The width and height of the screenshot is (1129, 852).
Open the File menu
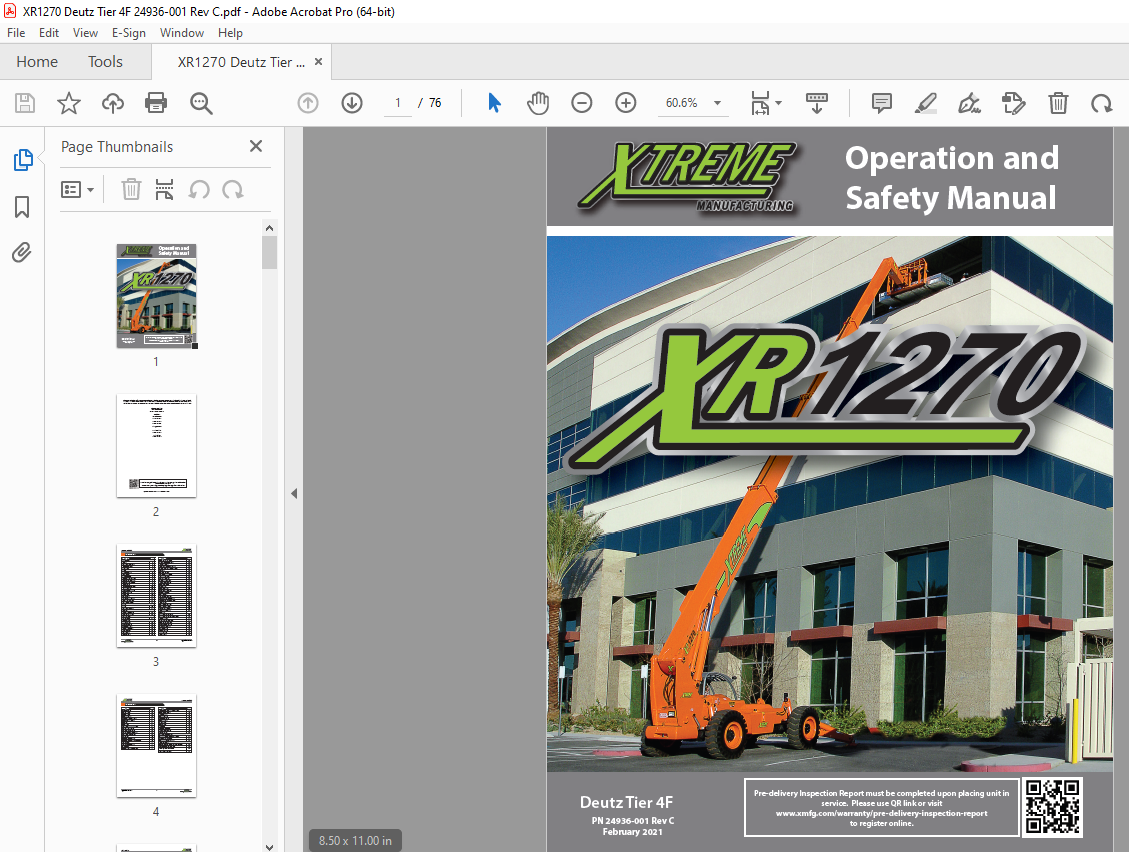(16, 33)
